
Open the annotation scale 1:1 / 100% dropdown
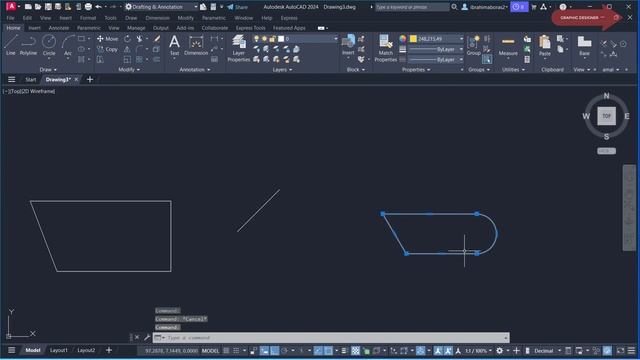point(478,351)
